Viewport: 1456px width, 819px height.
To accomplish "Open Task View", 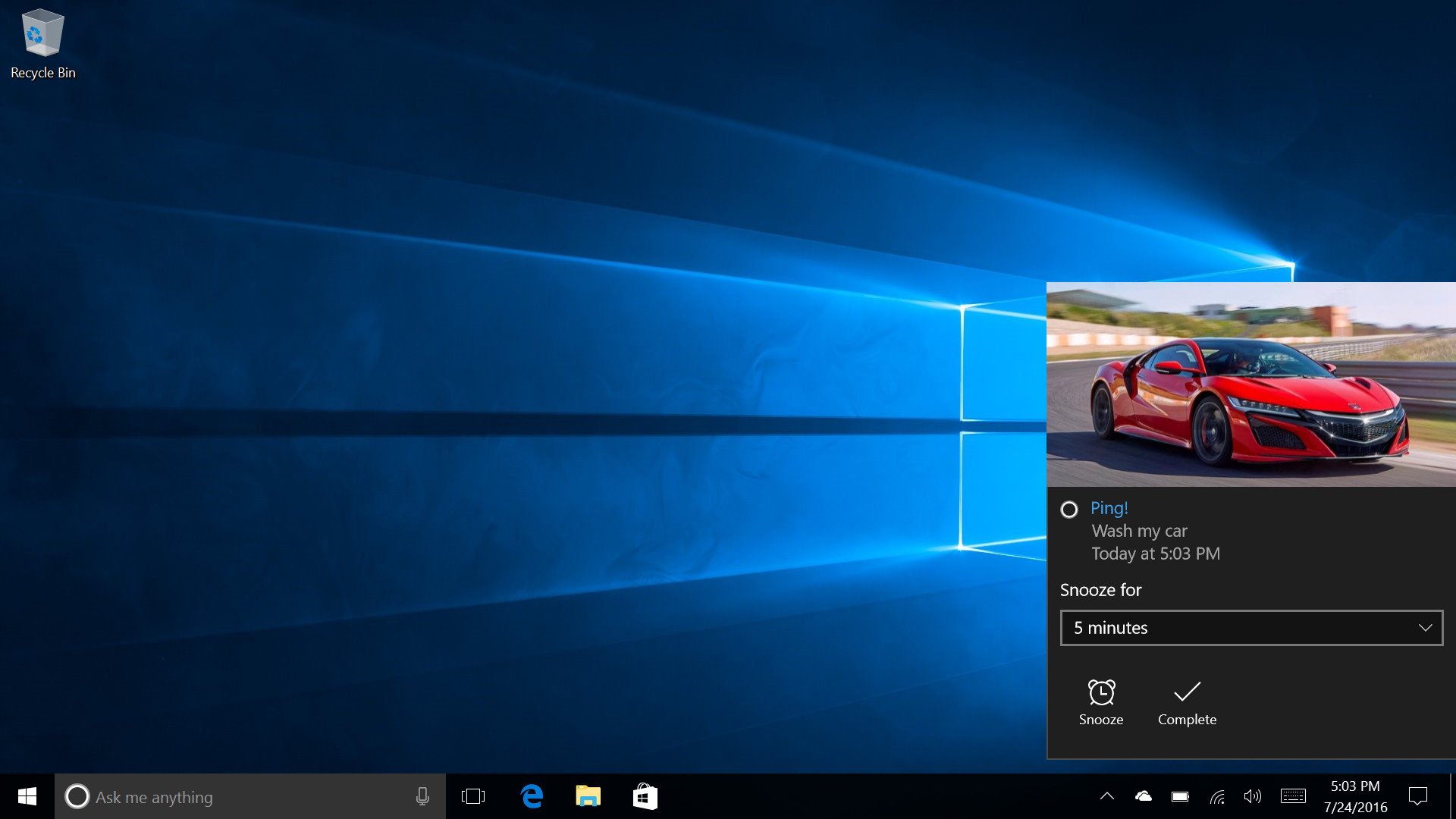I will 473,796.
